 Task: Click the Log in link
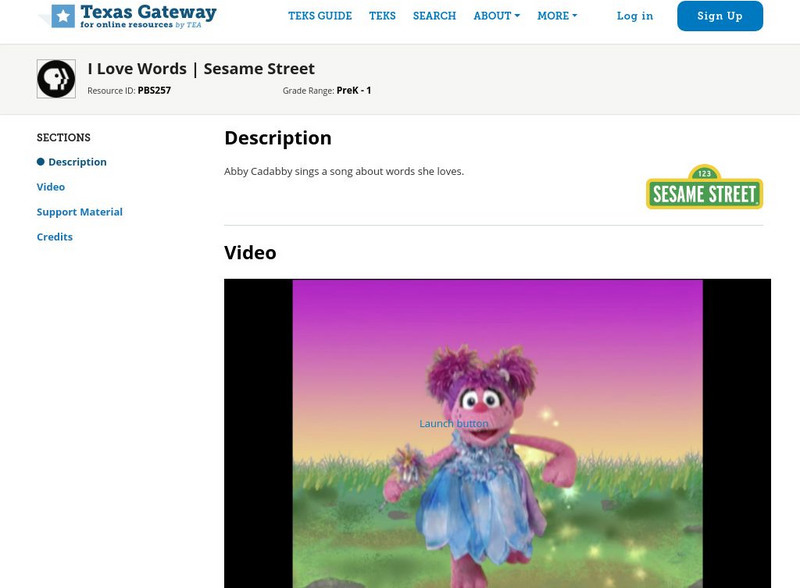(x=635, y=16)
